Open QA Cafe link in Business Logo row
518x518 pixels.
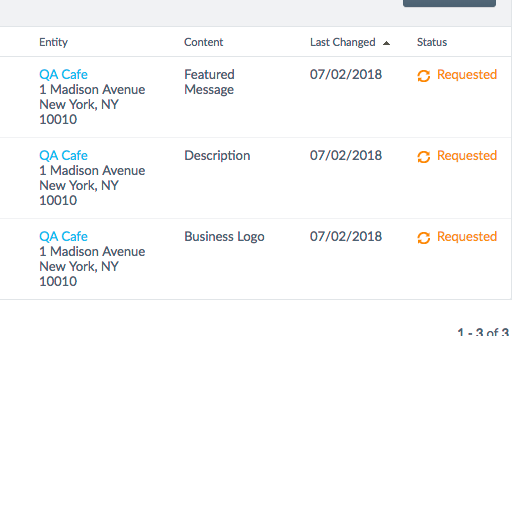tap(63, 236)
